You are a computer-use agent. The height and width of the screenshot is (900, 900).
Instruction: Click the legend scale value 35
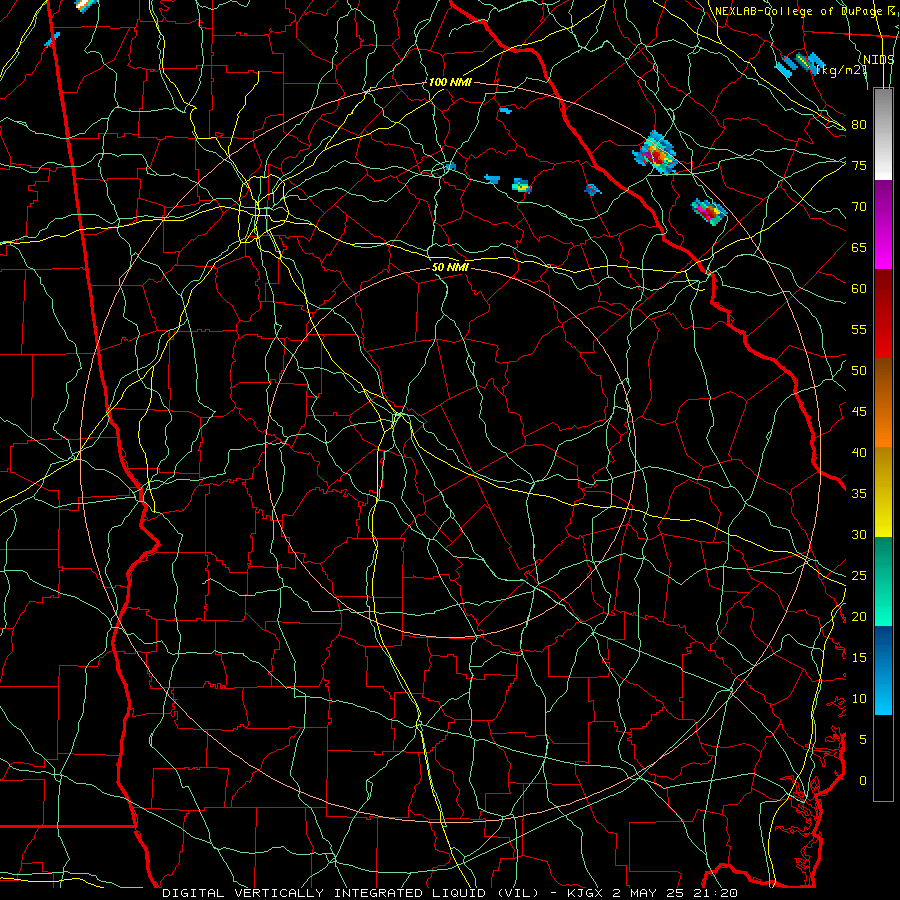[859, 494]
